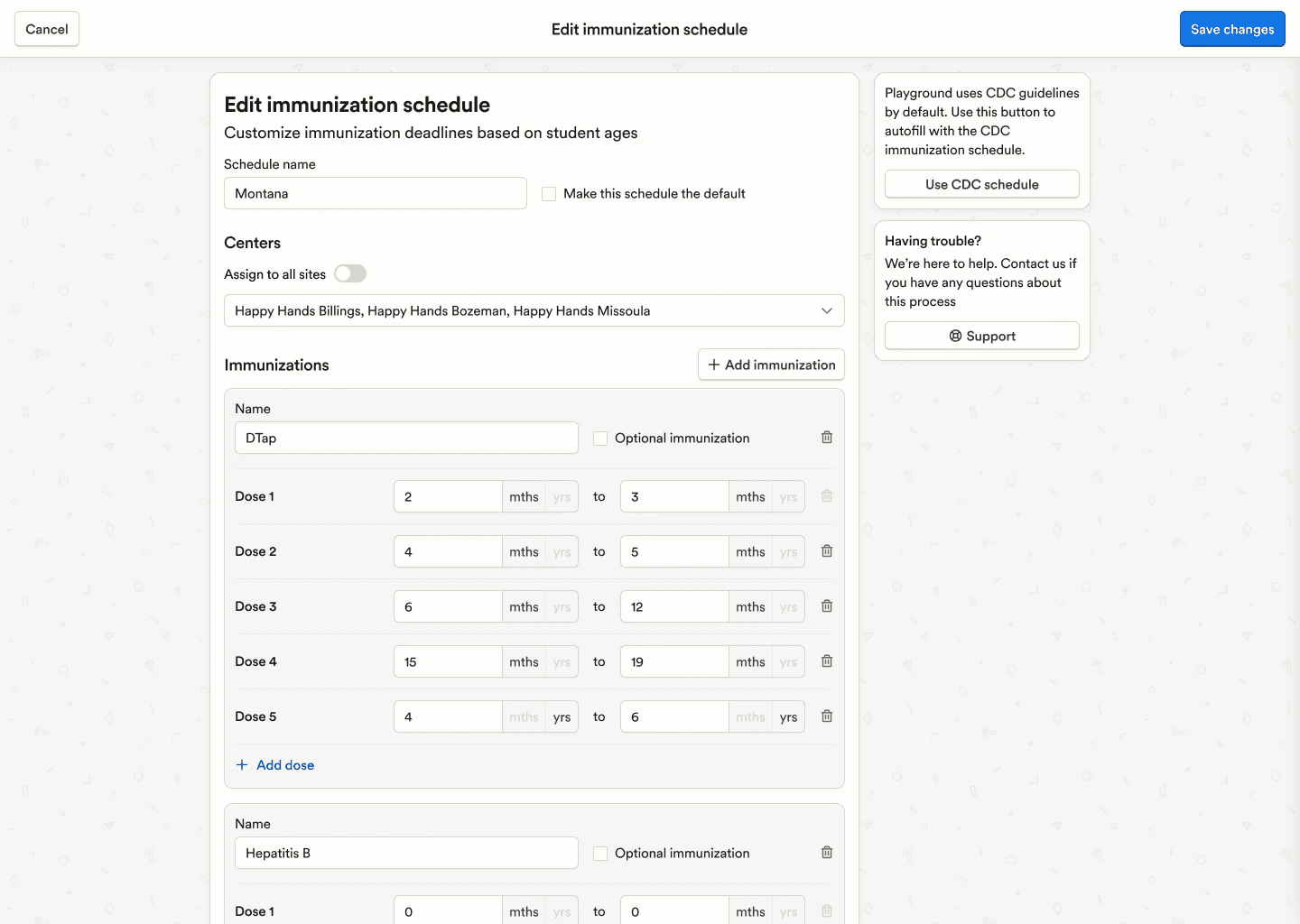Click the Schedule name field showing Montana
The height and width of the screenshot is (924, 1300).
click(x=375, y=193)
